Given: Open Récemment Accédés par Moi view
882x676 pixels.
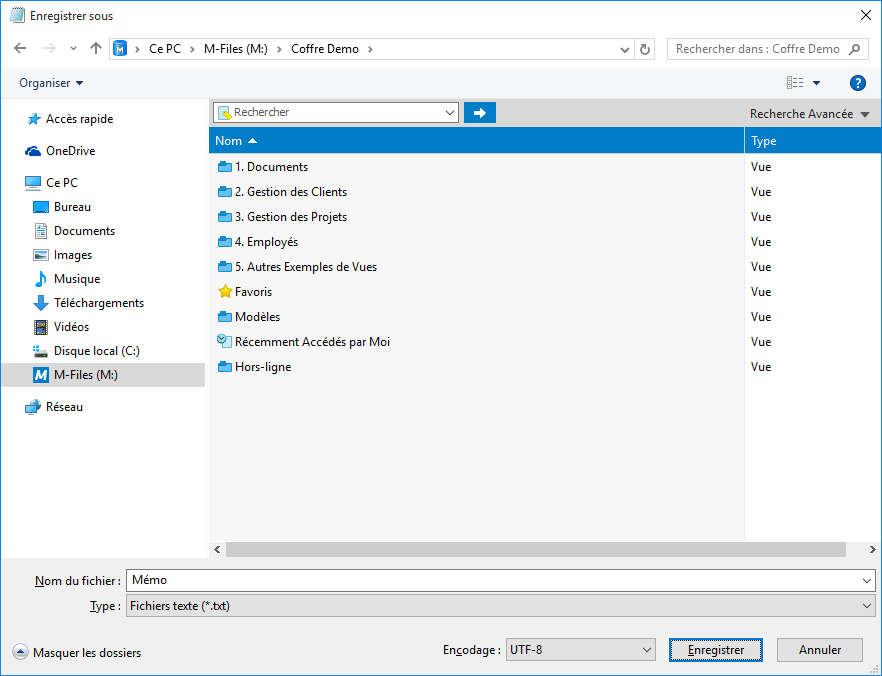Looking at the screenshot, I should (x=311, y=342).
